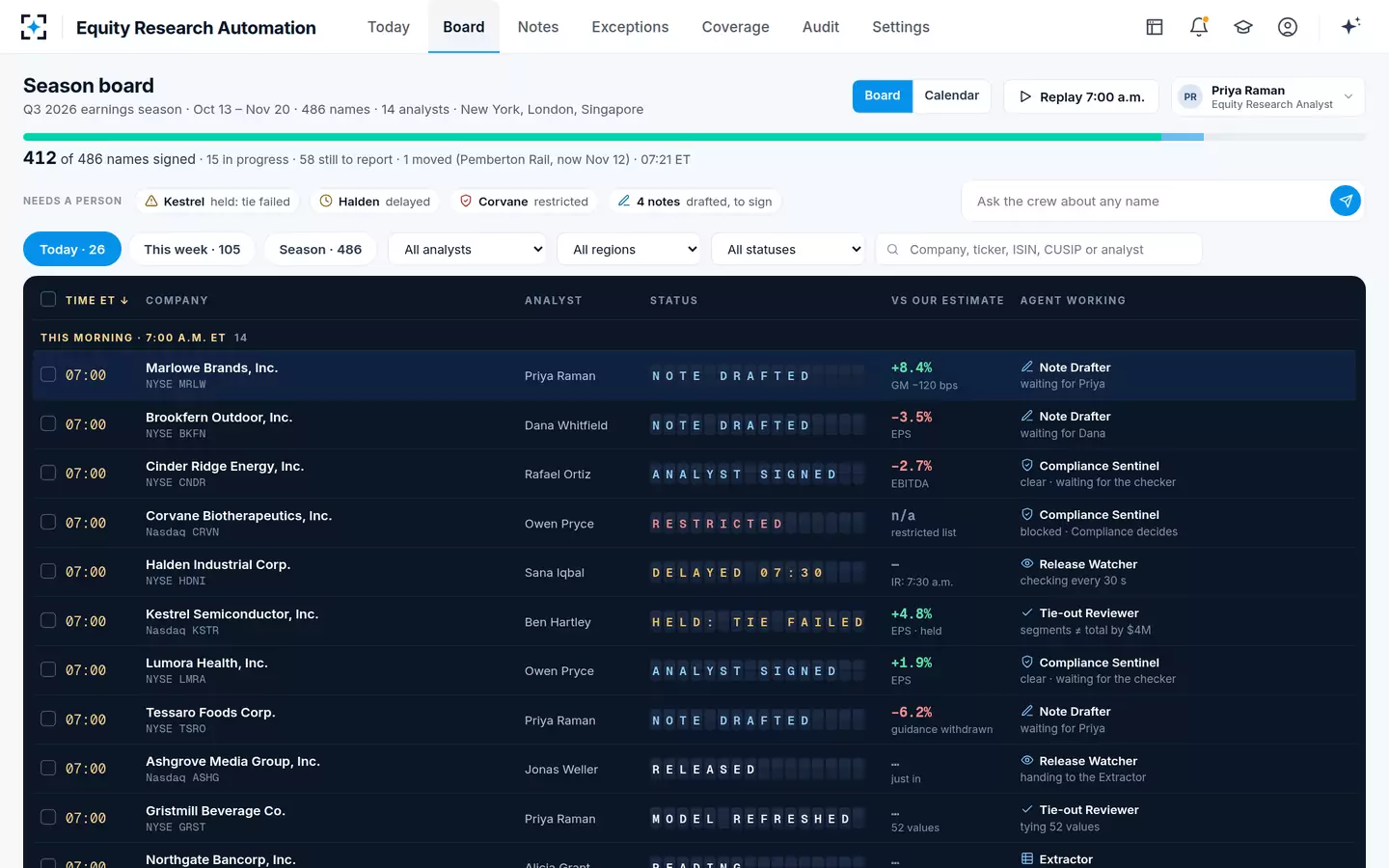Open the user account icon
Screen dimensions: 1389x868
tap(1288, 27)
